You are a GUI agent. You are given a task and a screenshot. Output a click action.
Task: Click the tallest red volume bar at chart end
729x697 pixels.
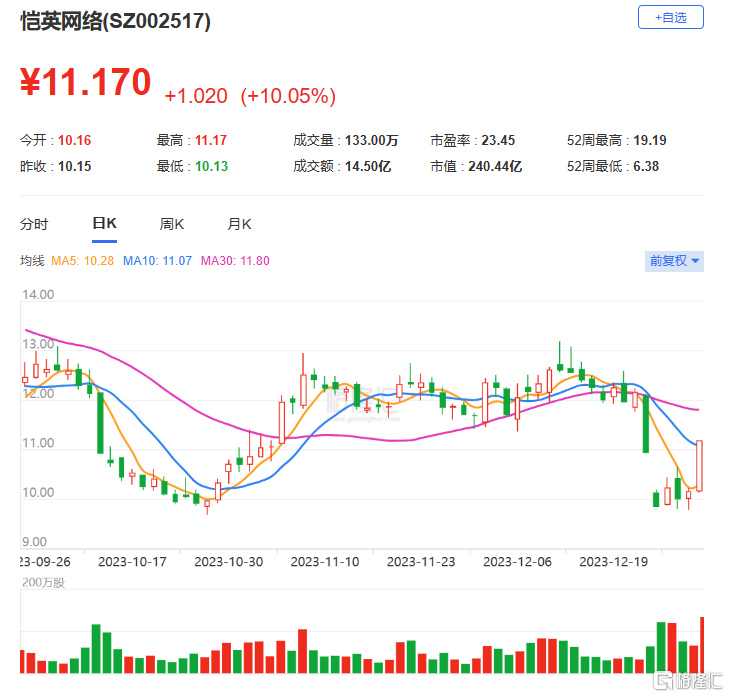pos(702,645)
